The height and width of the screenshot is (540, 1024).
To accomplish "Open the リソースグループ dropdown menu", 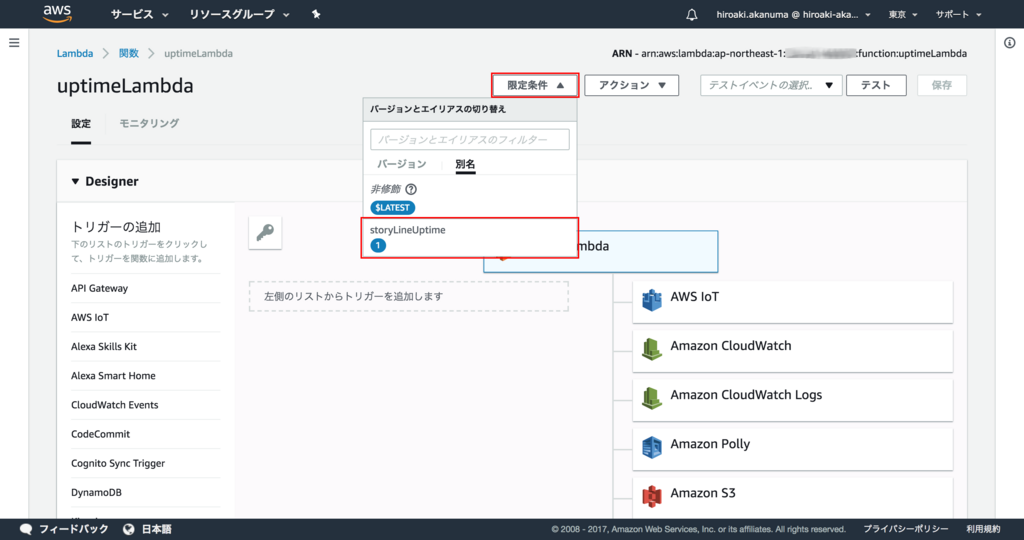I will [239, 14].
